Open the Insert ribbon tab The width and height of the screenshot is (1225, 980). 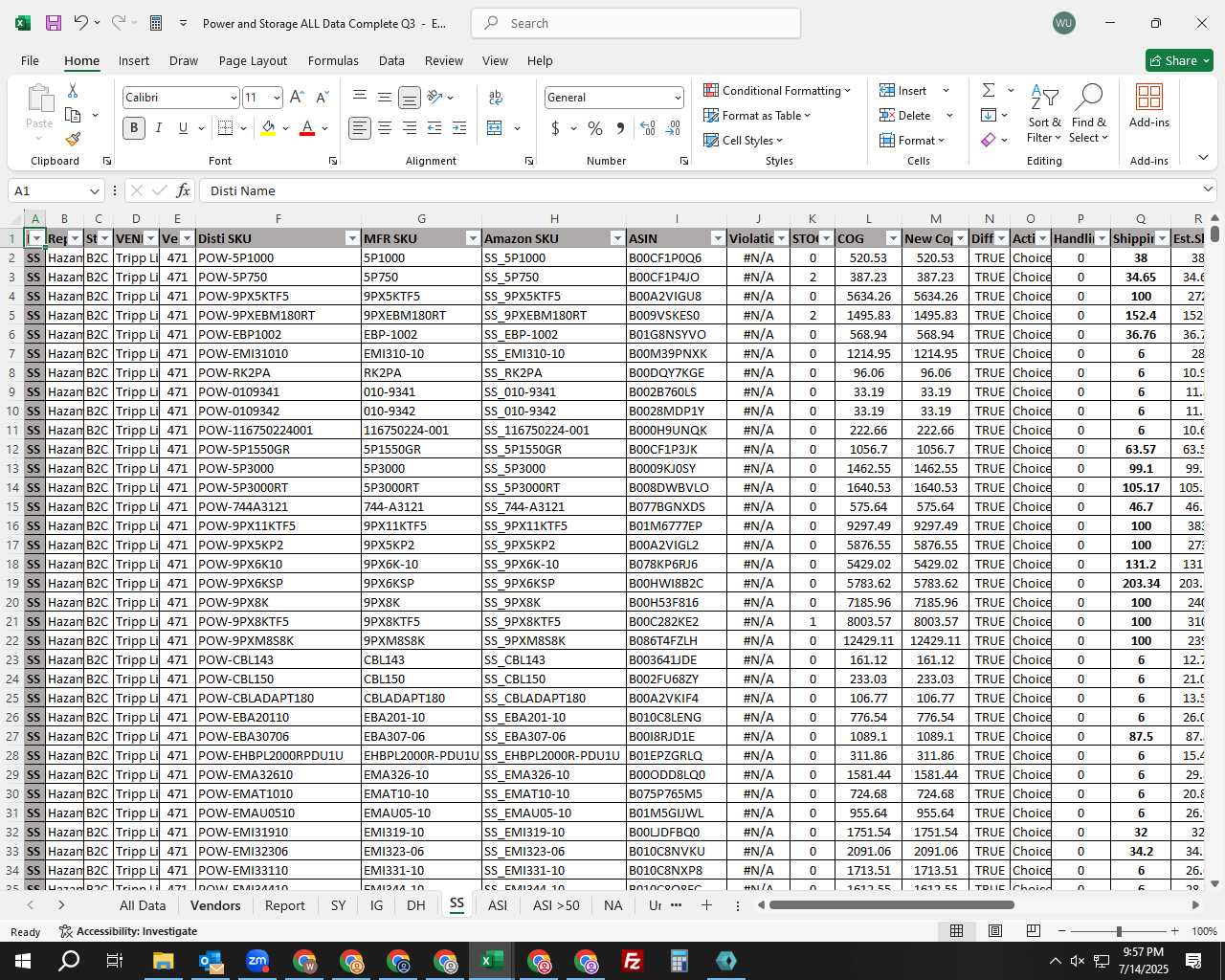coord(134,60)
